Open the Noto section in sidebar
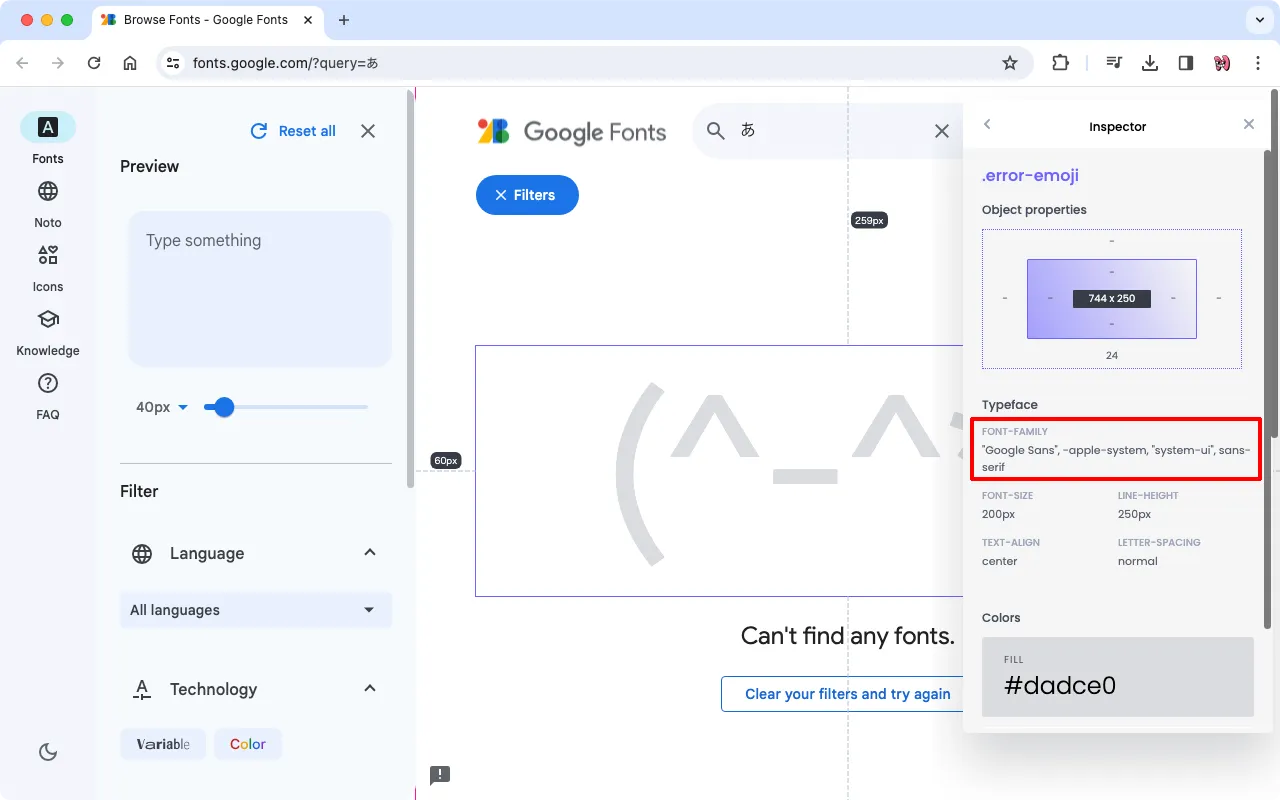 click(47, 203)
